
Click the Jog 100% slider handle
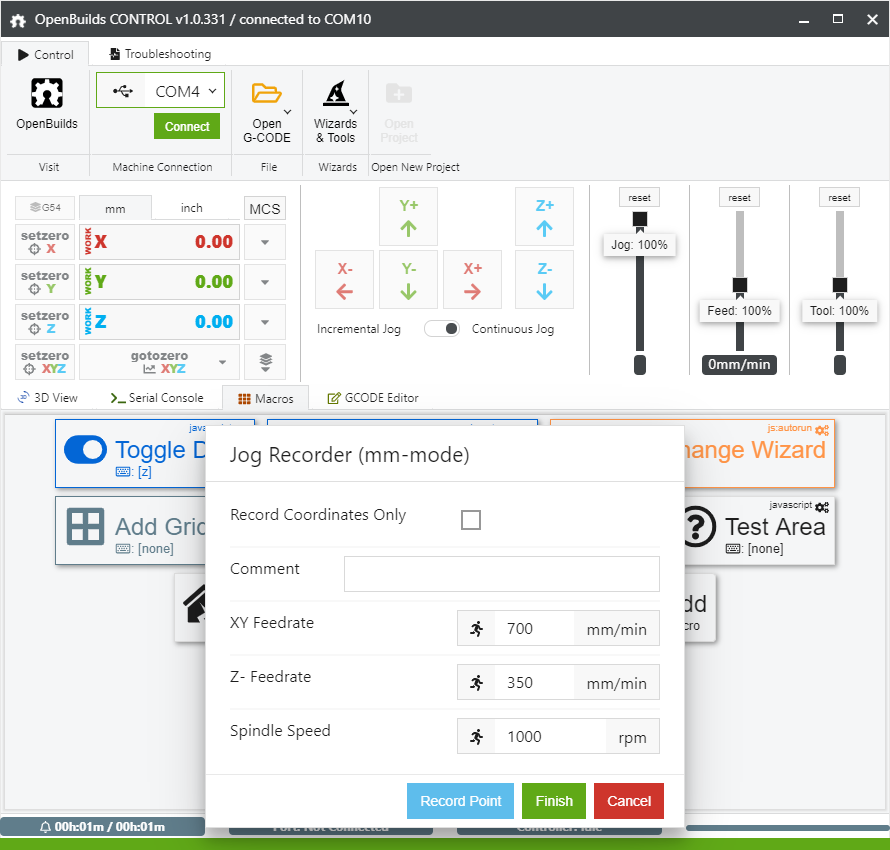click(x=640, y=220)
